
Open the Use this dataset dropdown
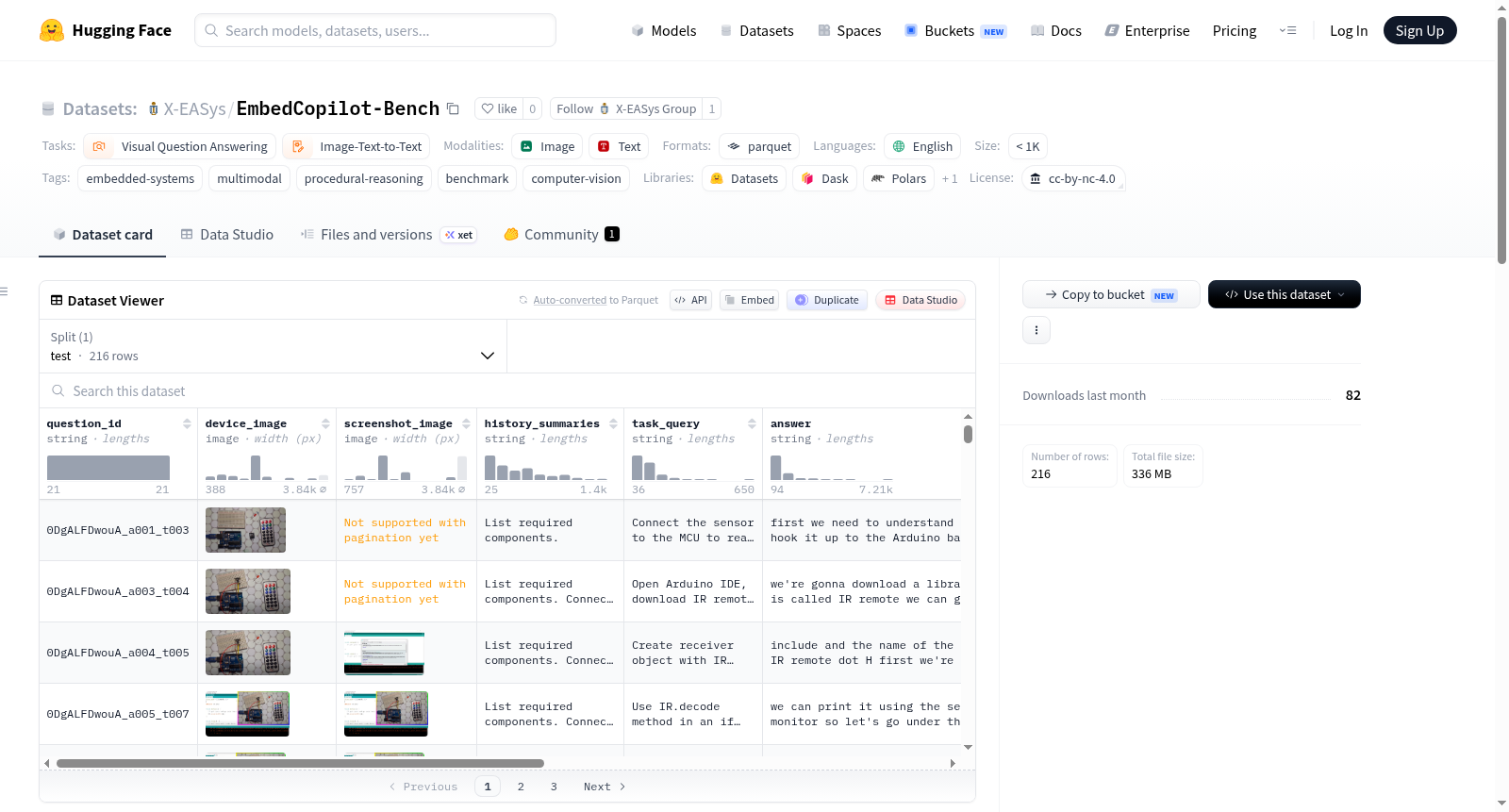(x=1284, y=294)
